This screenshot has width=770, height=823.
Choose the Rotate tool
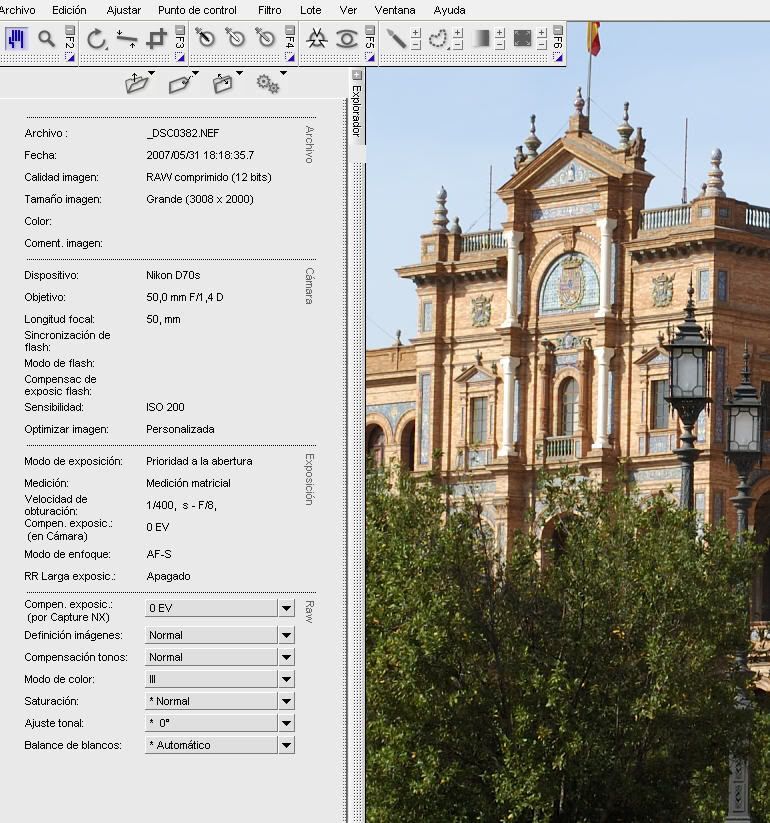(x=96, y=39)
